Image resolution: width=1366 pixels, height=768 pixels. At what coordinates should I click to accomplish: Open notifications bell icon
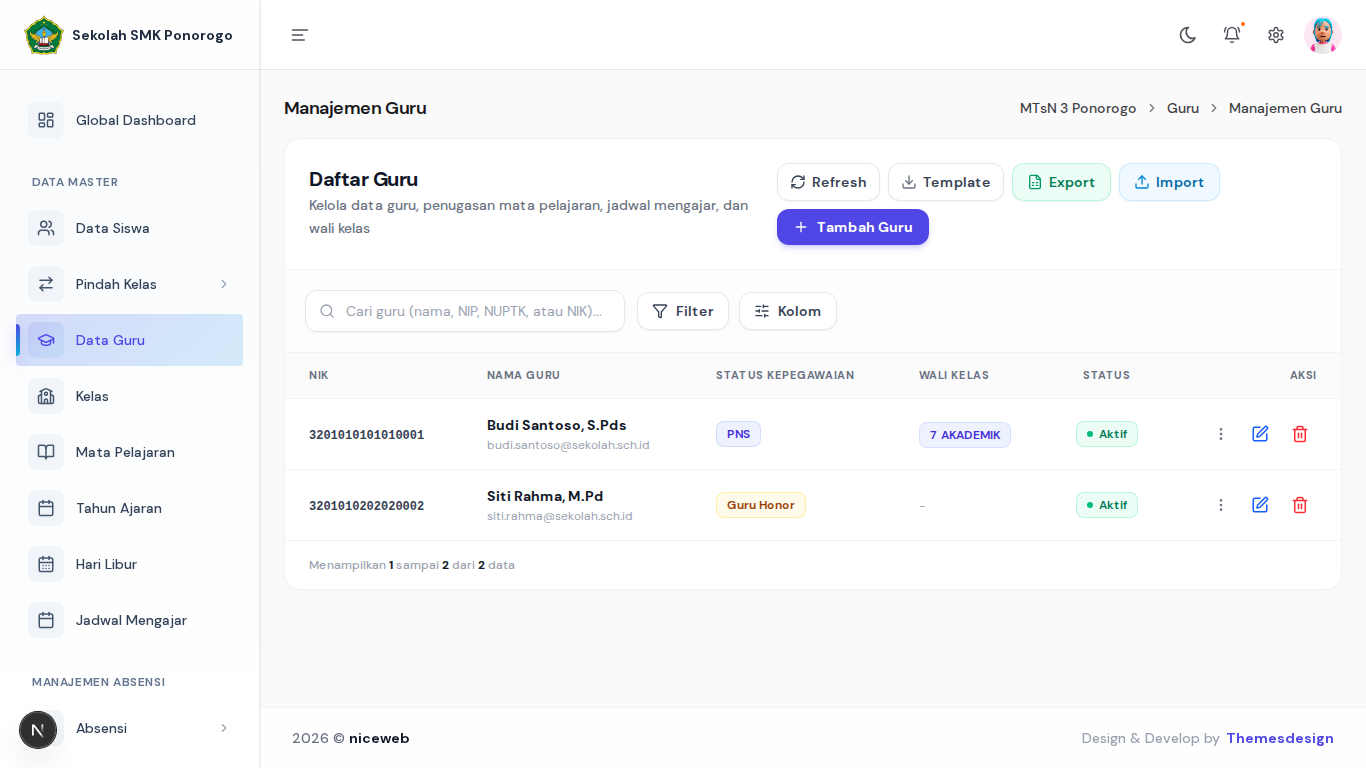(x=1232, y=35)
